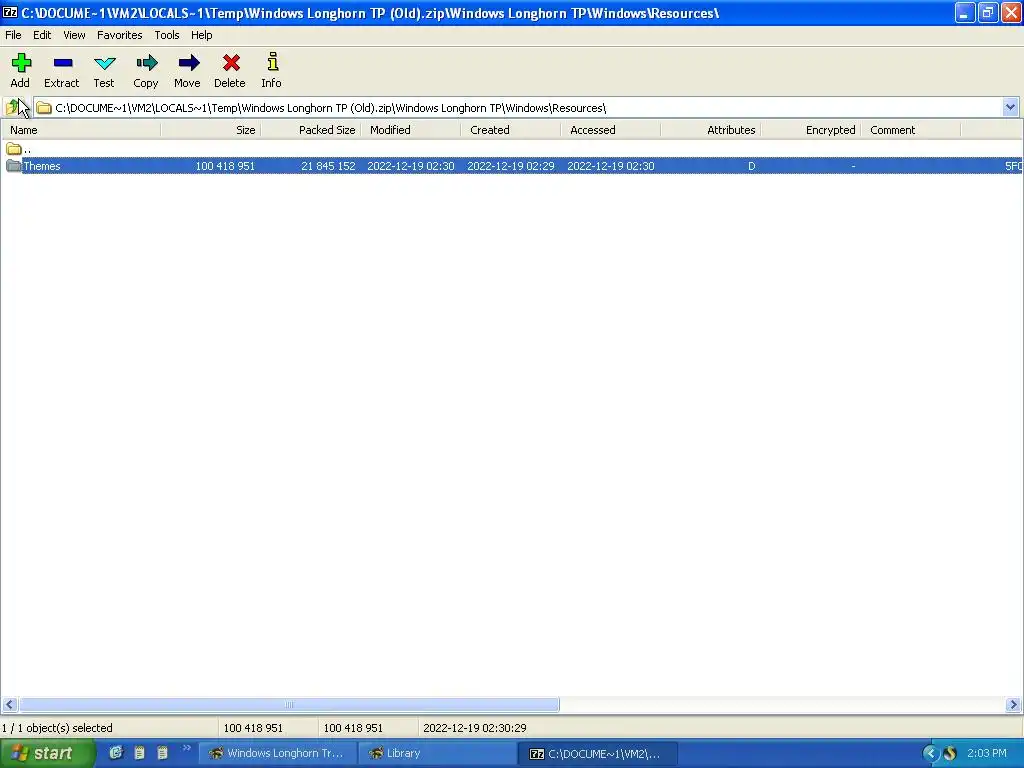Sort by the Encrypted column header

point(810,130)
